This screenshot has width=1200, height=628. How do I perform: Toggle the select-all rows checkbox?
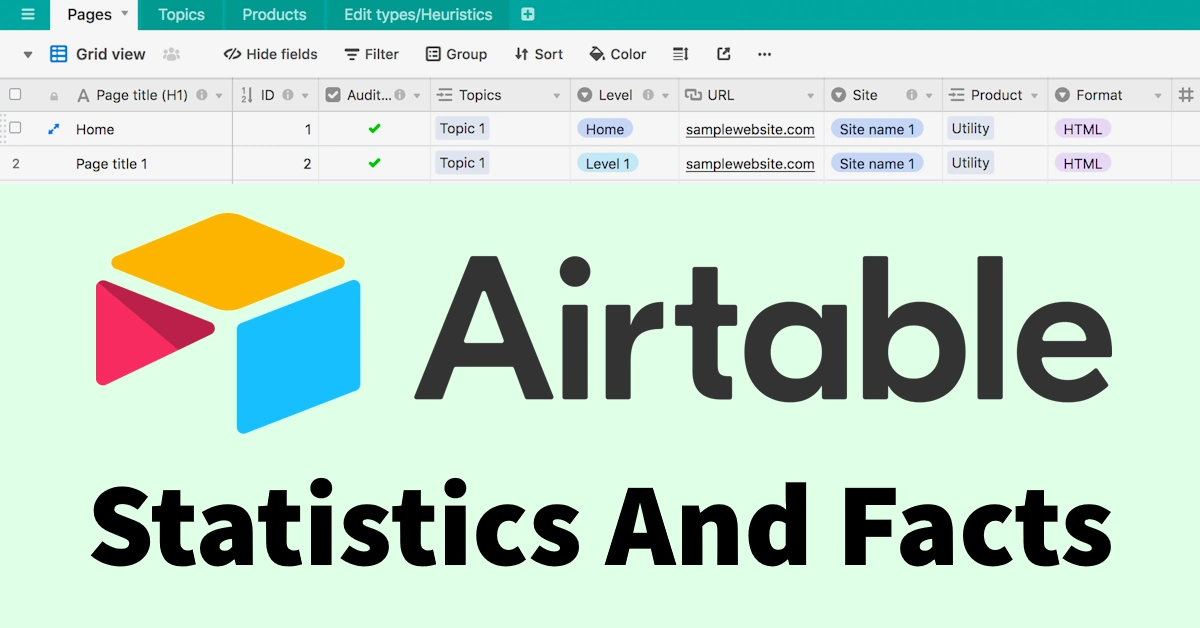[x=15, y=95]
